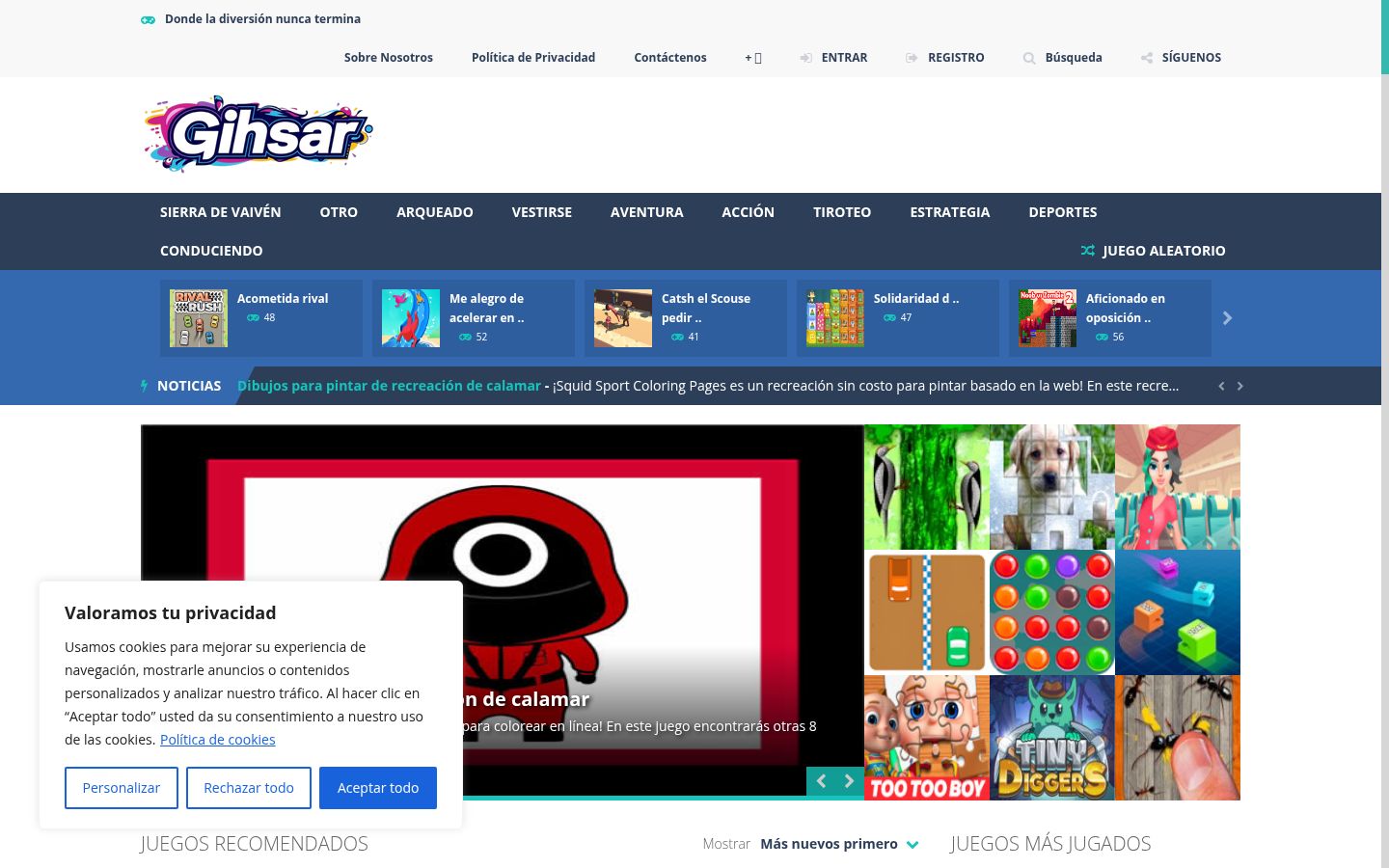The height and width of the screenshot is (868, 1389).
Task: Click the SÍGUENOS follow link
Action: [1191, 58]
